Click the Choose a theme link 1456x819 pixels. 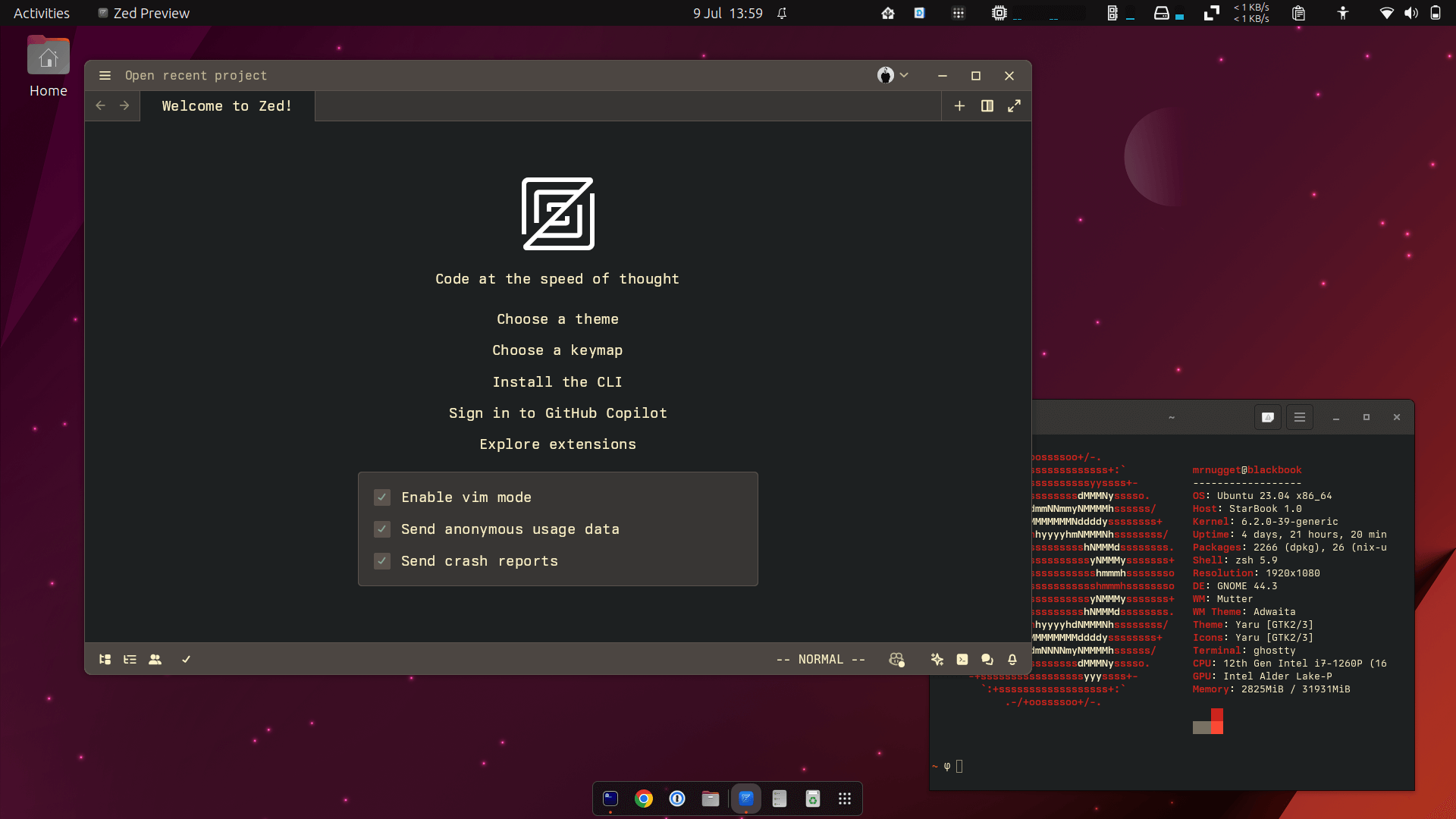tap(558, 318)
